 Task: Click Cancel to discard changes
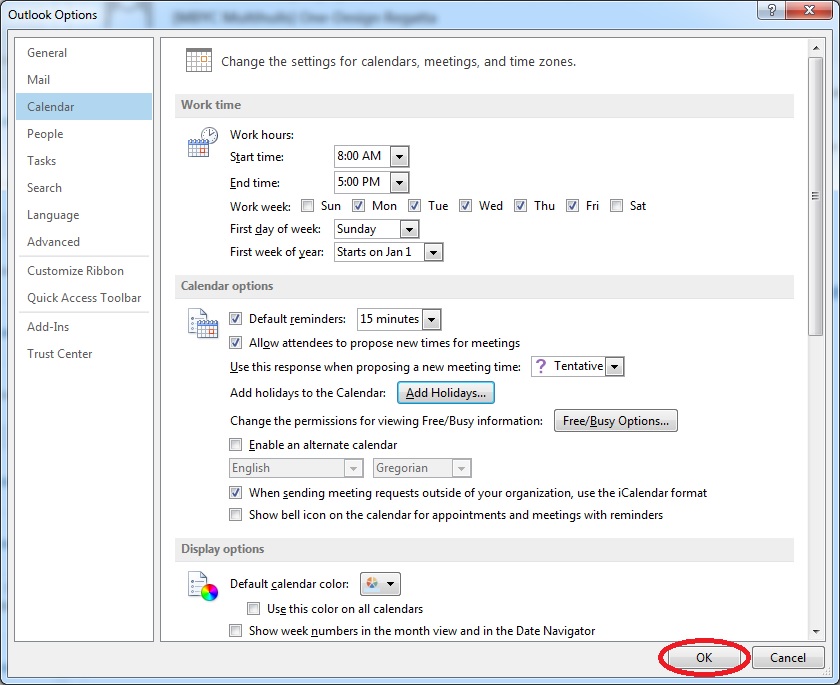click(x=788, y=658)
